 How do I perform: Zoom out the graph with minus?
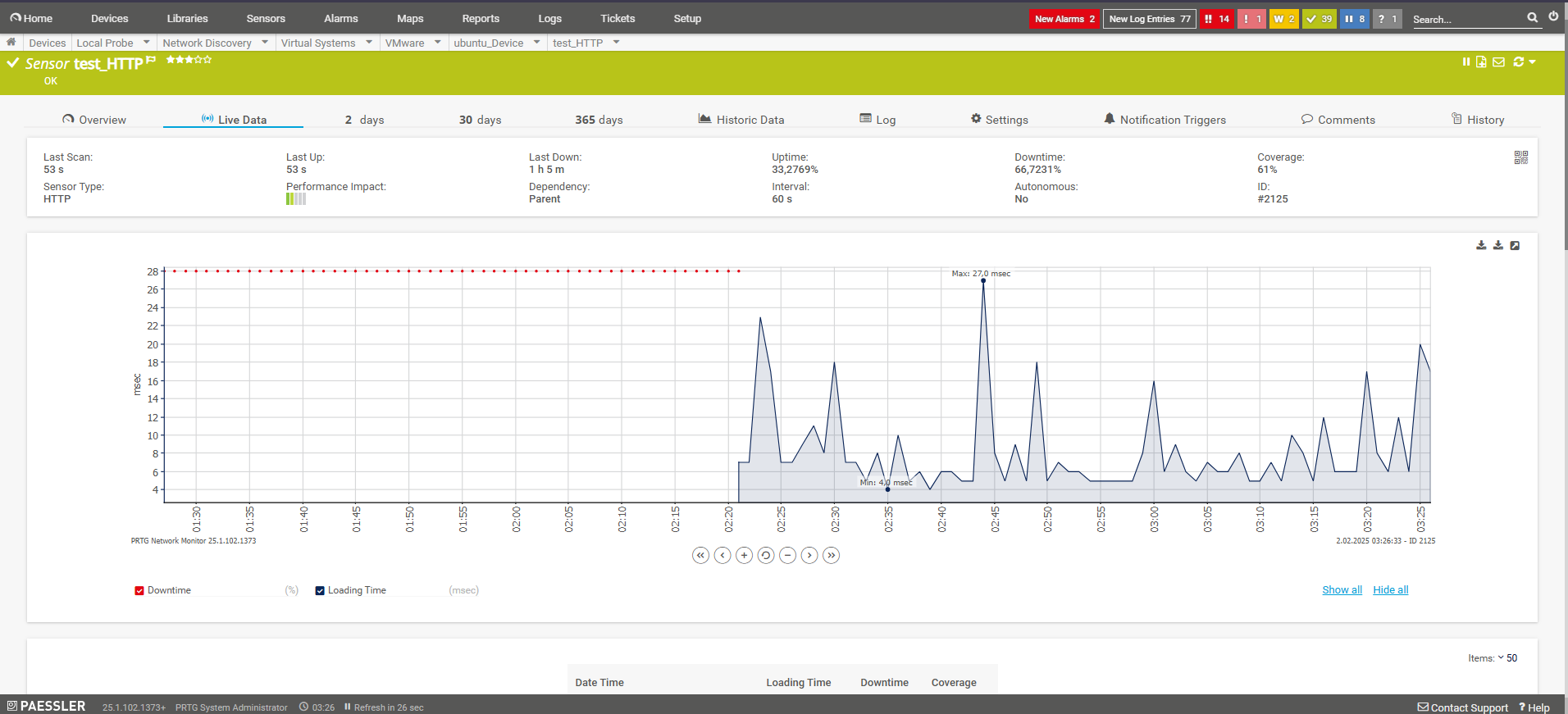(787, 555)
